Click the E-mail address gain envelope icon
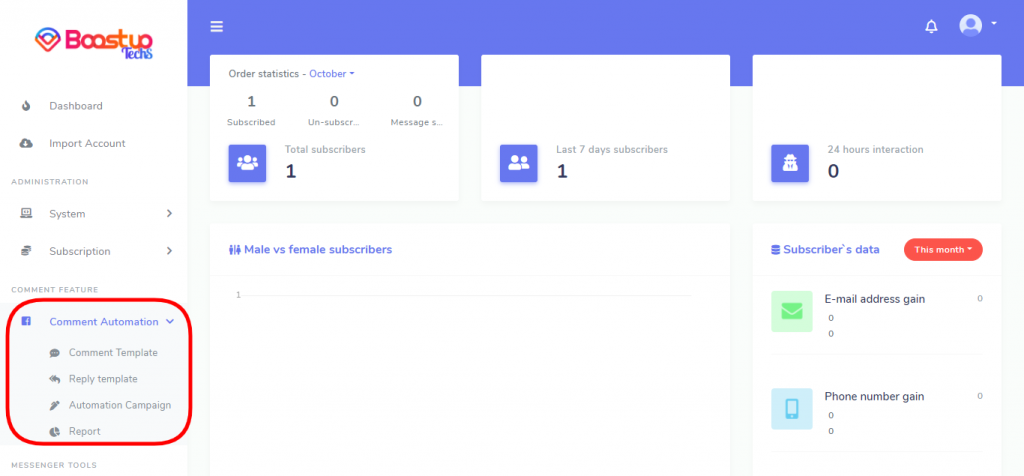Screen dimensions: 1024x476 pyautogui.click(x=792, y=311)
